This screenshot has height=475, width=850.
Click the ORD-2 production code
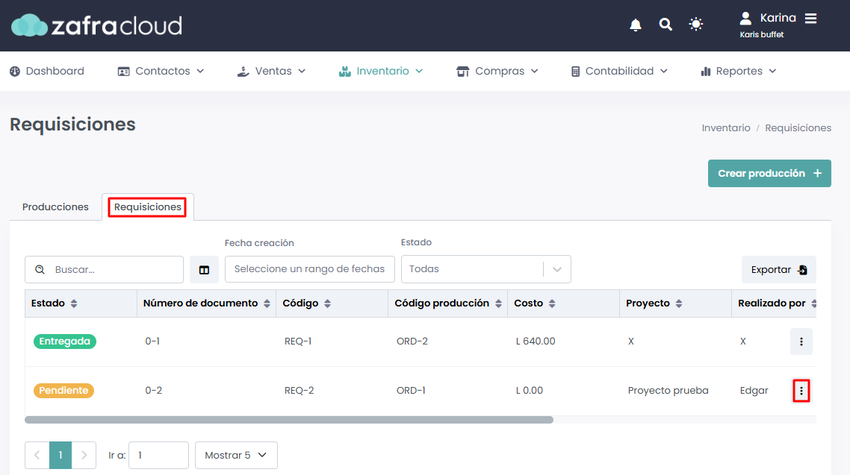point(412,341)
